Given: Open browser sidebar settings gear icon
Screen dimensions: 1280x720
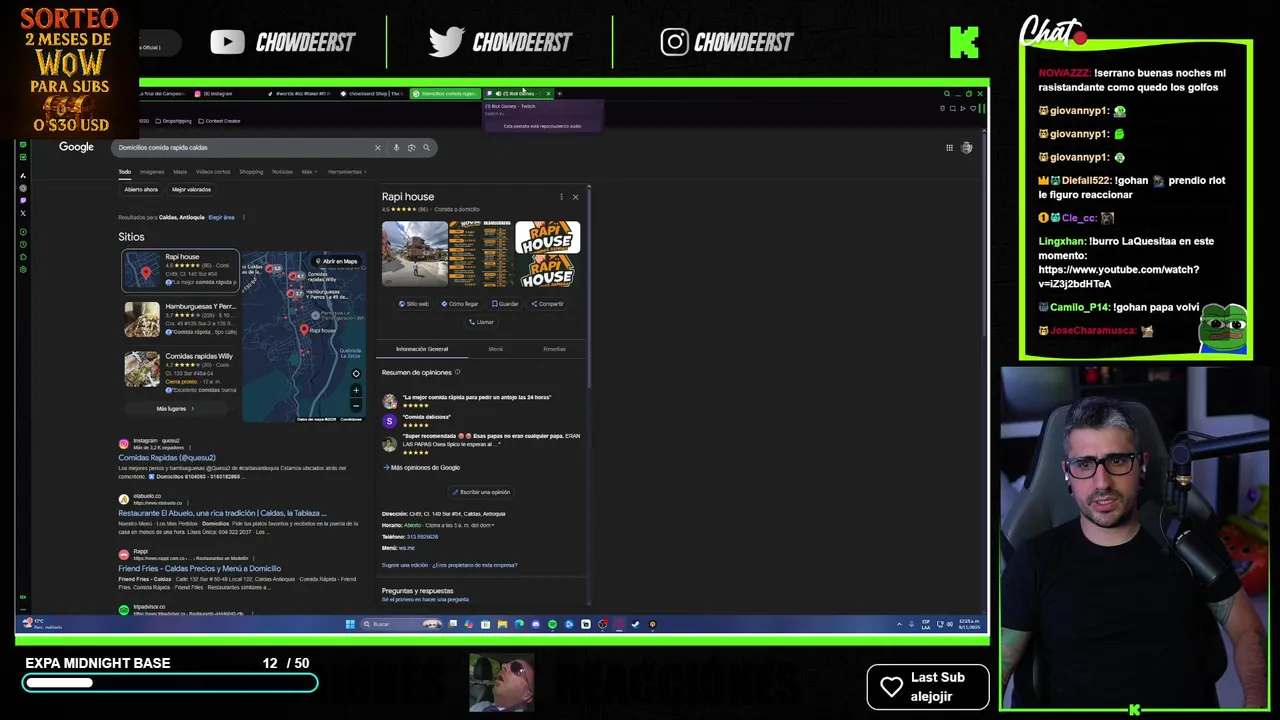Looking at the screenshot, I should point(23,269).
